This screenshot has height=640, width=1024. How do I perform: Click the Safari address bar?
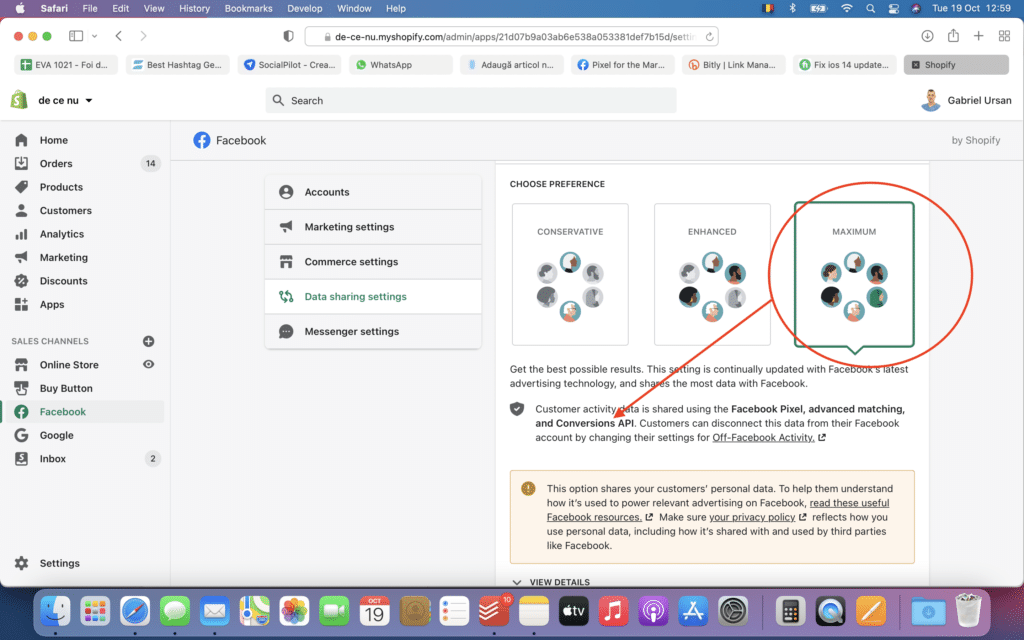coord(511,37)
